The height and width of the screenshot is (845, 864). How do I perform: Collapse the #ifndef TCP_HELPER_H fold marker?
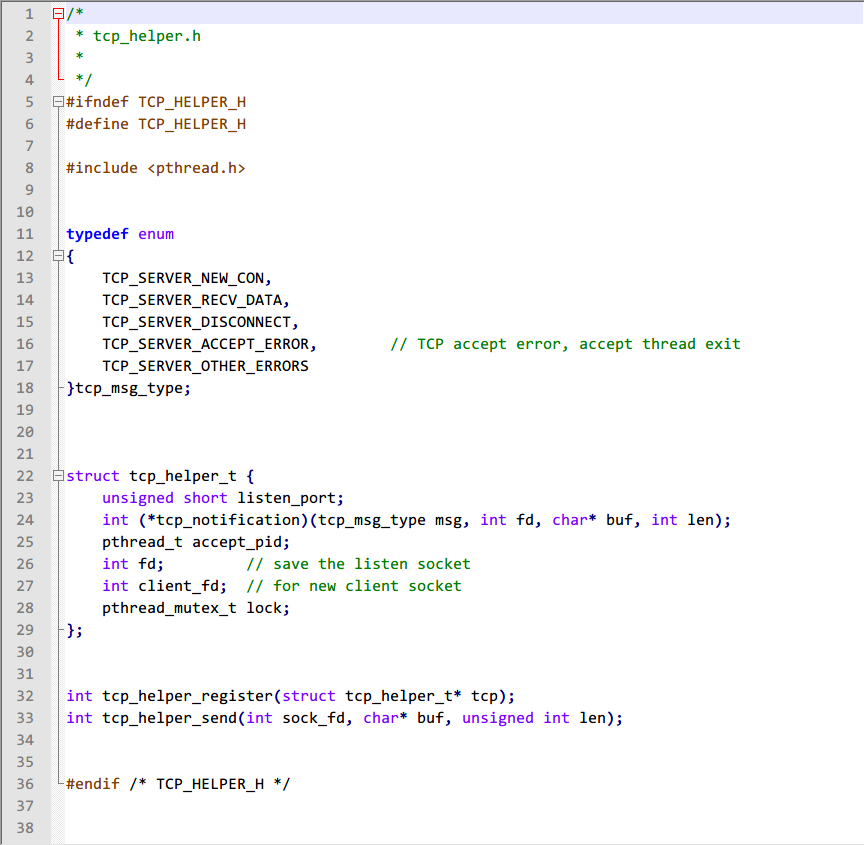click(x=58, y=102)
